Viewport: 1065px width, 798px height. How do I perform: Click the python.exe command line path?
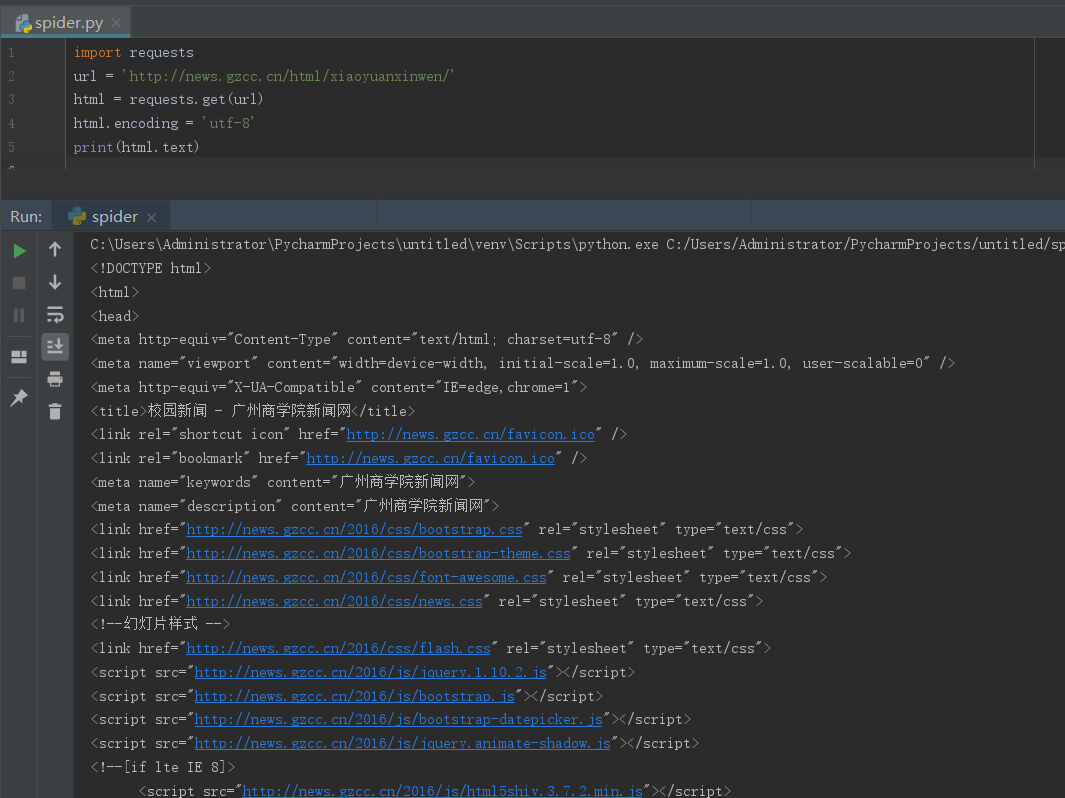point(374,244)
